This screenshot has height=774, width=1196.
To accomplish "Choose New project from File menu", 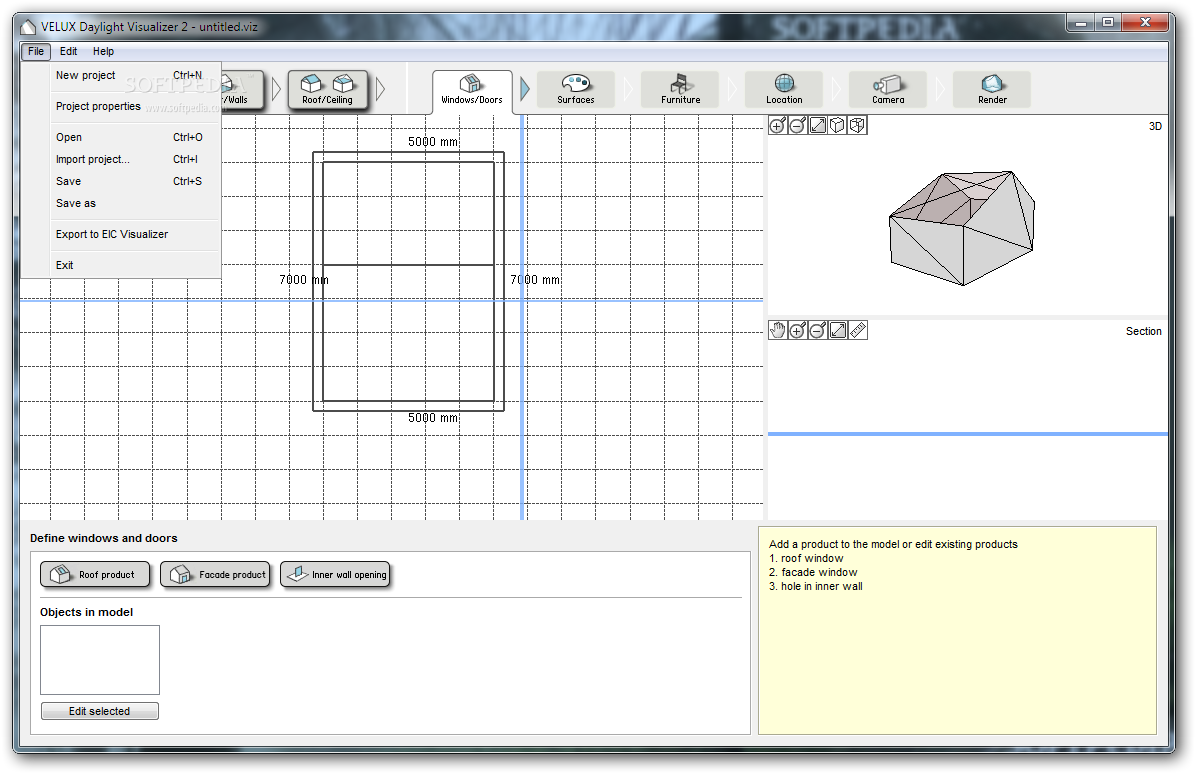I will tap(122, 75).
